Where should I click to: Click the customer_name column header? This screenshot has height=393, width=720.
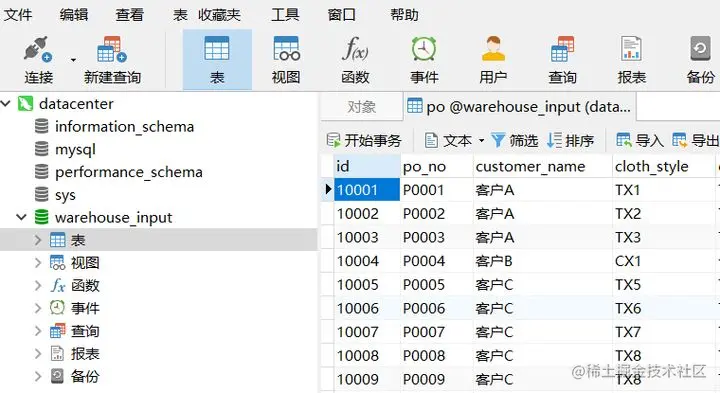(x=543, y=166)
